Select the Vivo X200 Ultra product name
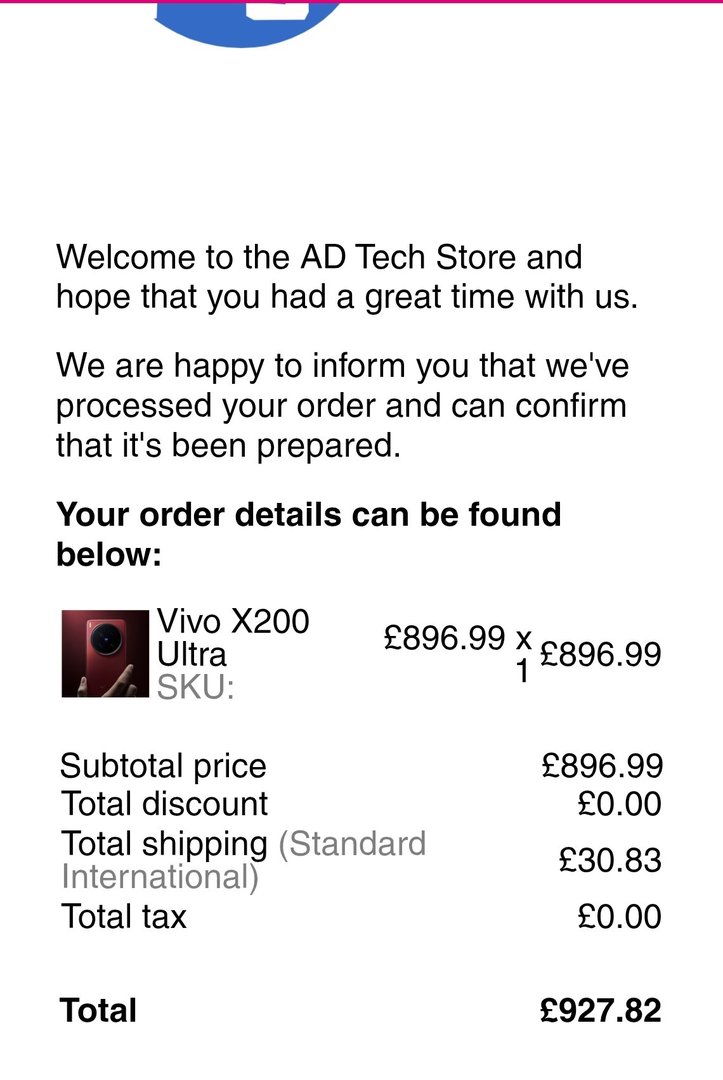 233,638
